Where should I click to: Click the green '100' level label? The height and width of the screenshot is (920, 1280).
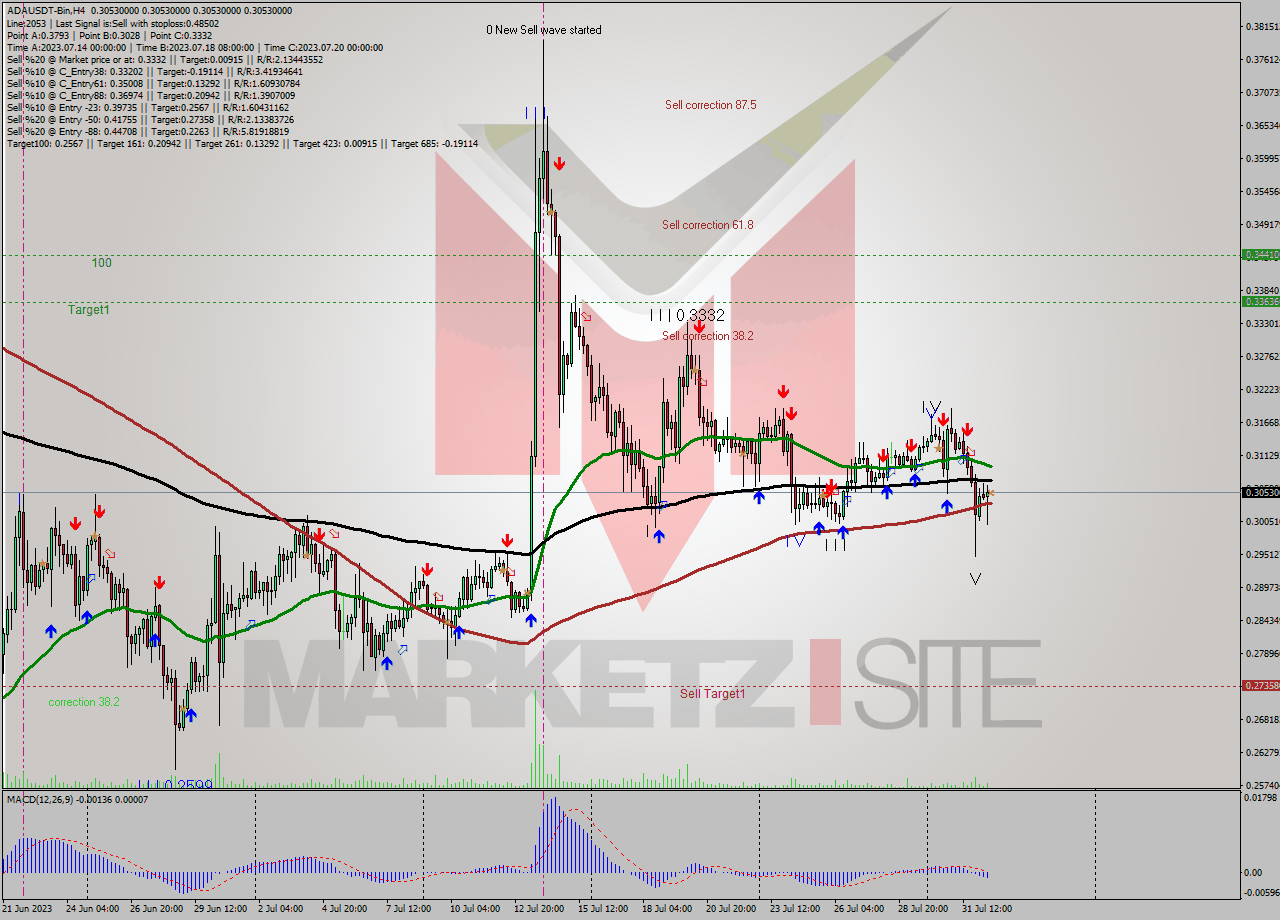[x=102, y=263]
